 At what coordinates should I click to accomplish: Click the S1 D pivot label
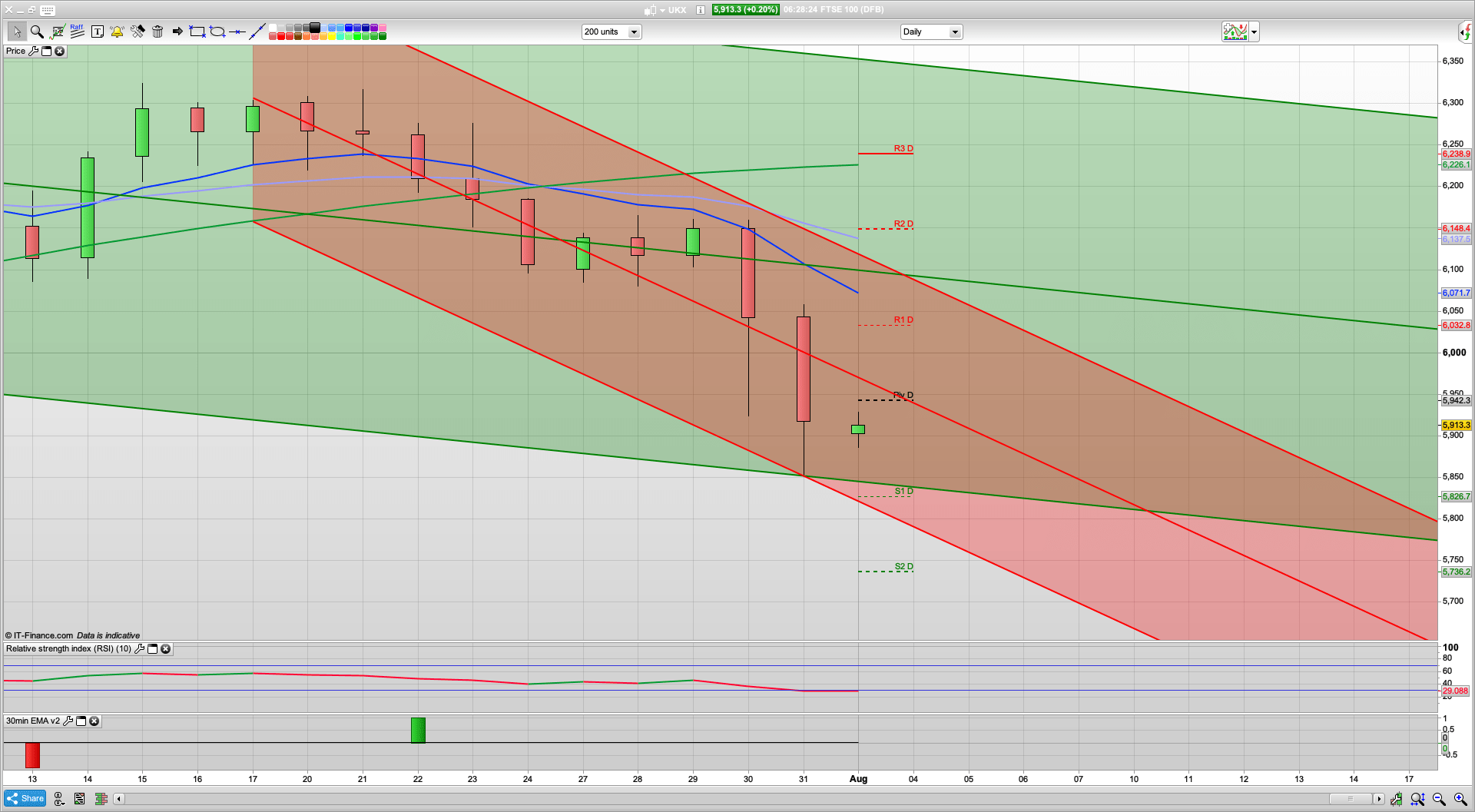904,491
